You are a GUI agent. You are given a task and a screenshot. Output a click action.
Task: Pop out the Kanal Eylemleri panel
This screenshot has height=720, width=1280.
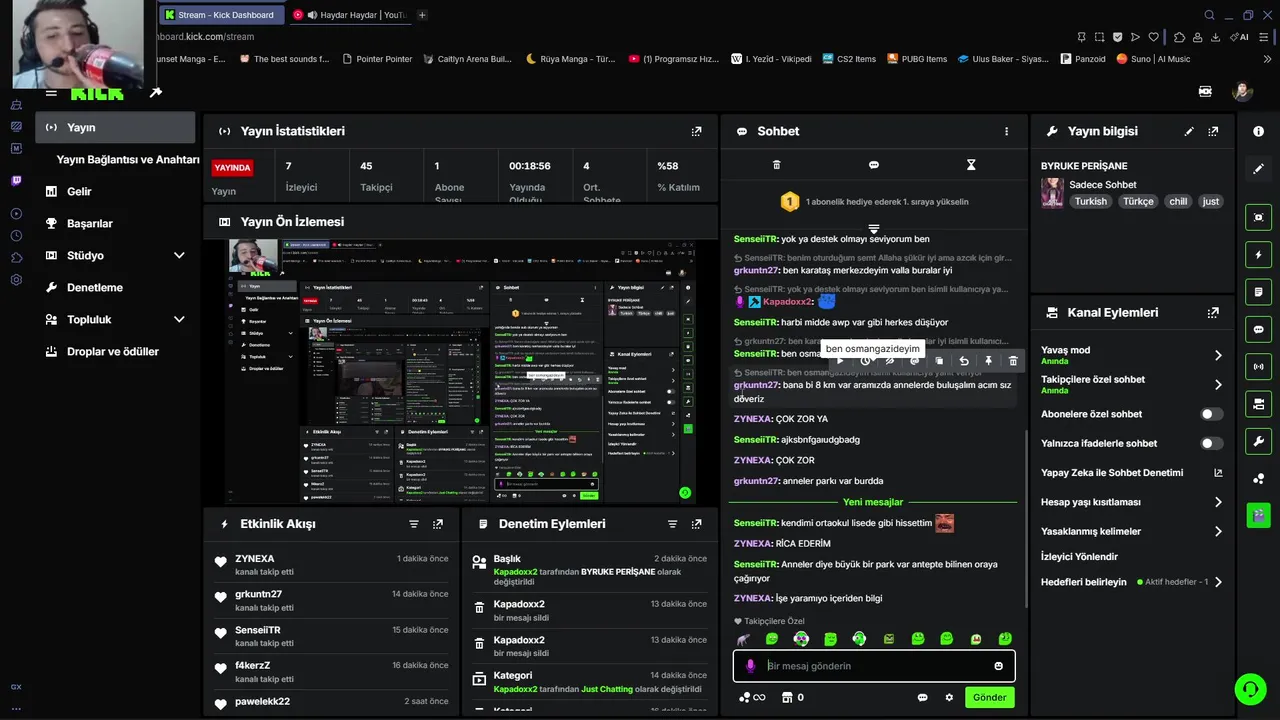tap(1213, 312)
